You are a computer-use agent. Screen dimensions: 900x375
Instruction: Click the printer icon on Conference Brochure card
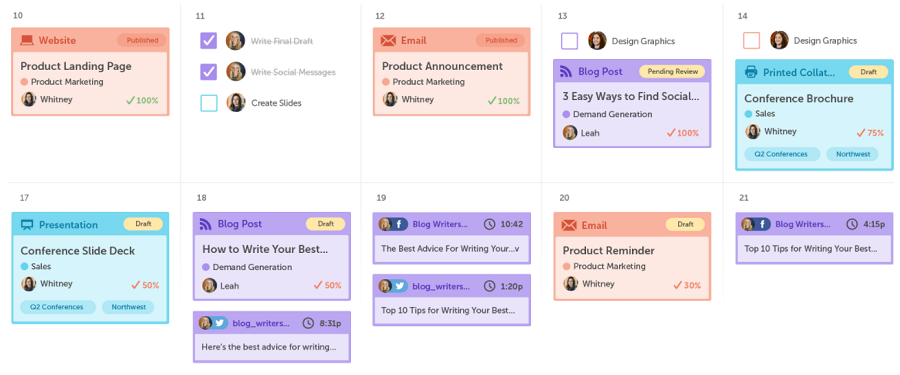[x=751, y=72]
